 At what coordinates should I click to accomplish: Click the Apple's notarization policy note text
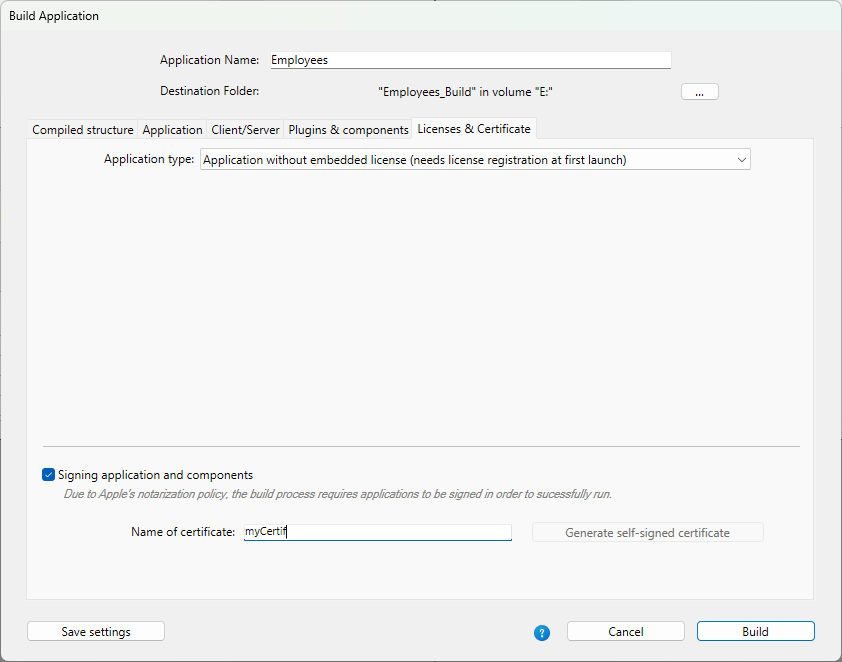[337, 494]
